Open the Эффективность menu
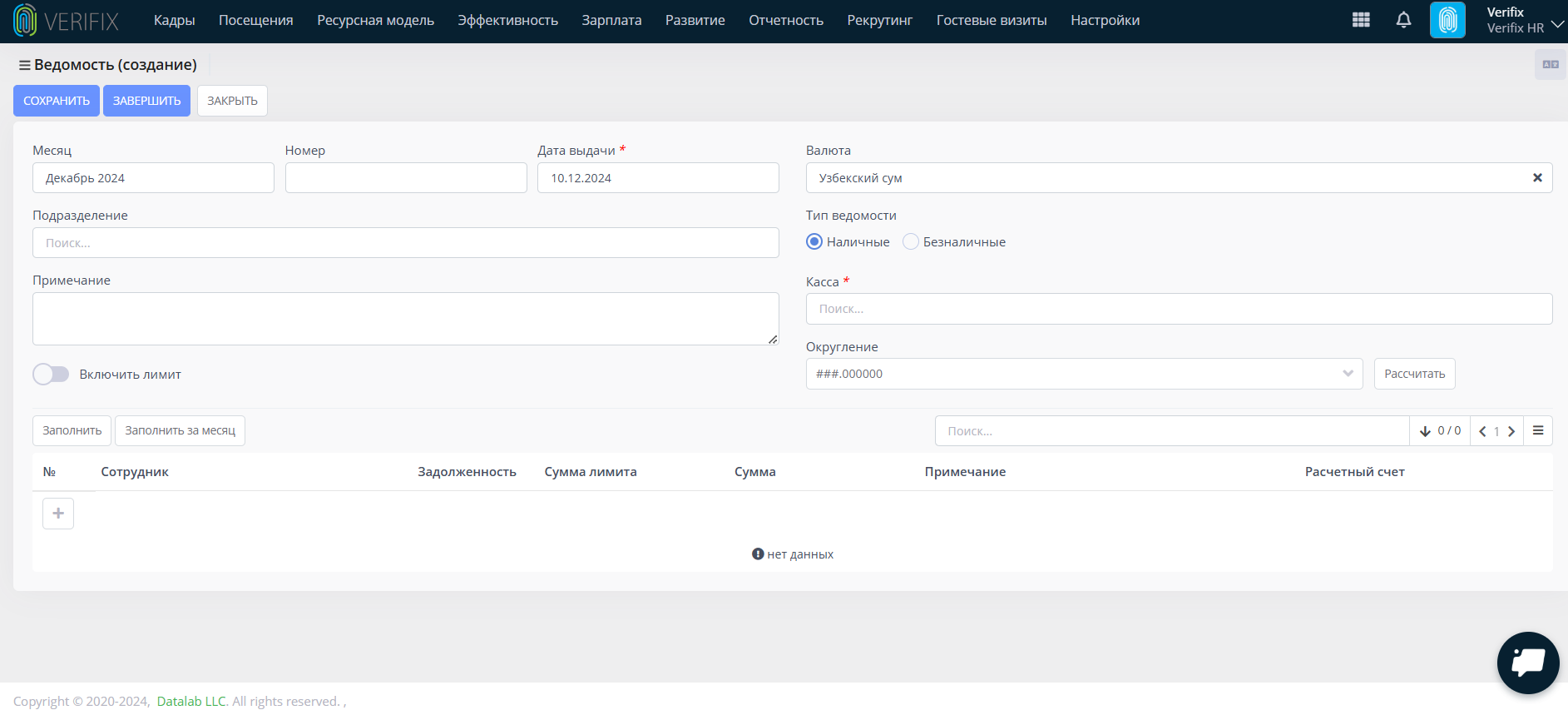 [x=507, y=20]
